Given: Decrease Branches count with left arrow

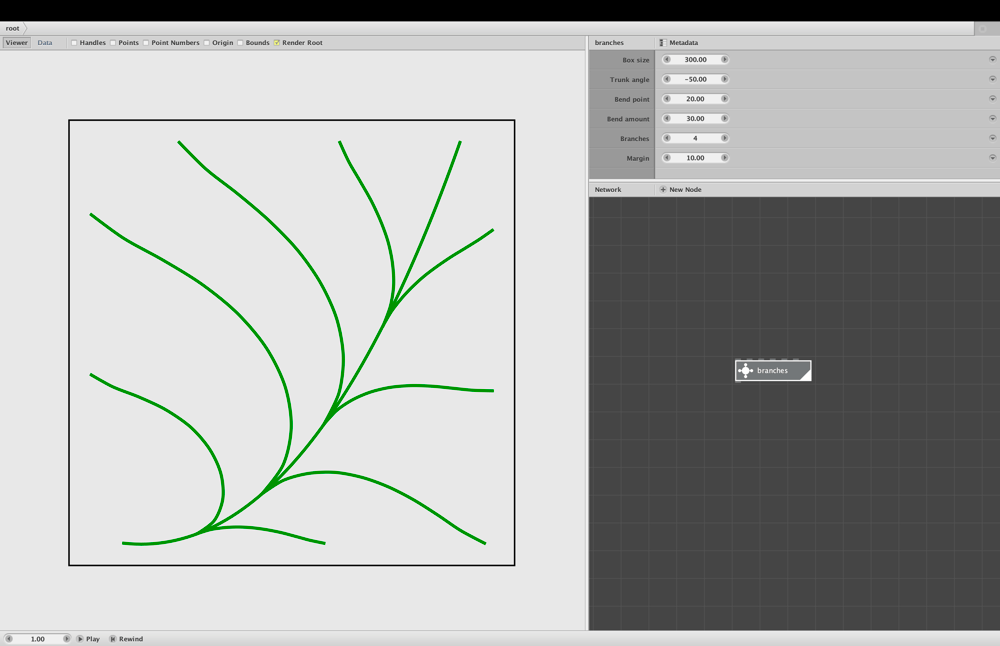Looking at the screenshot, I should [x=667, y=138].
